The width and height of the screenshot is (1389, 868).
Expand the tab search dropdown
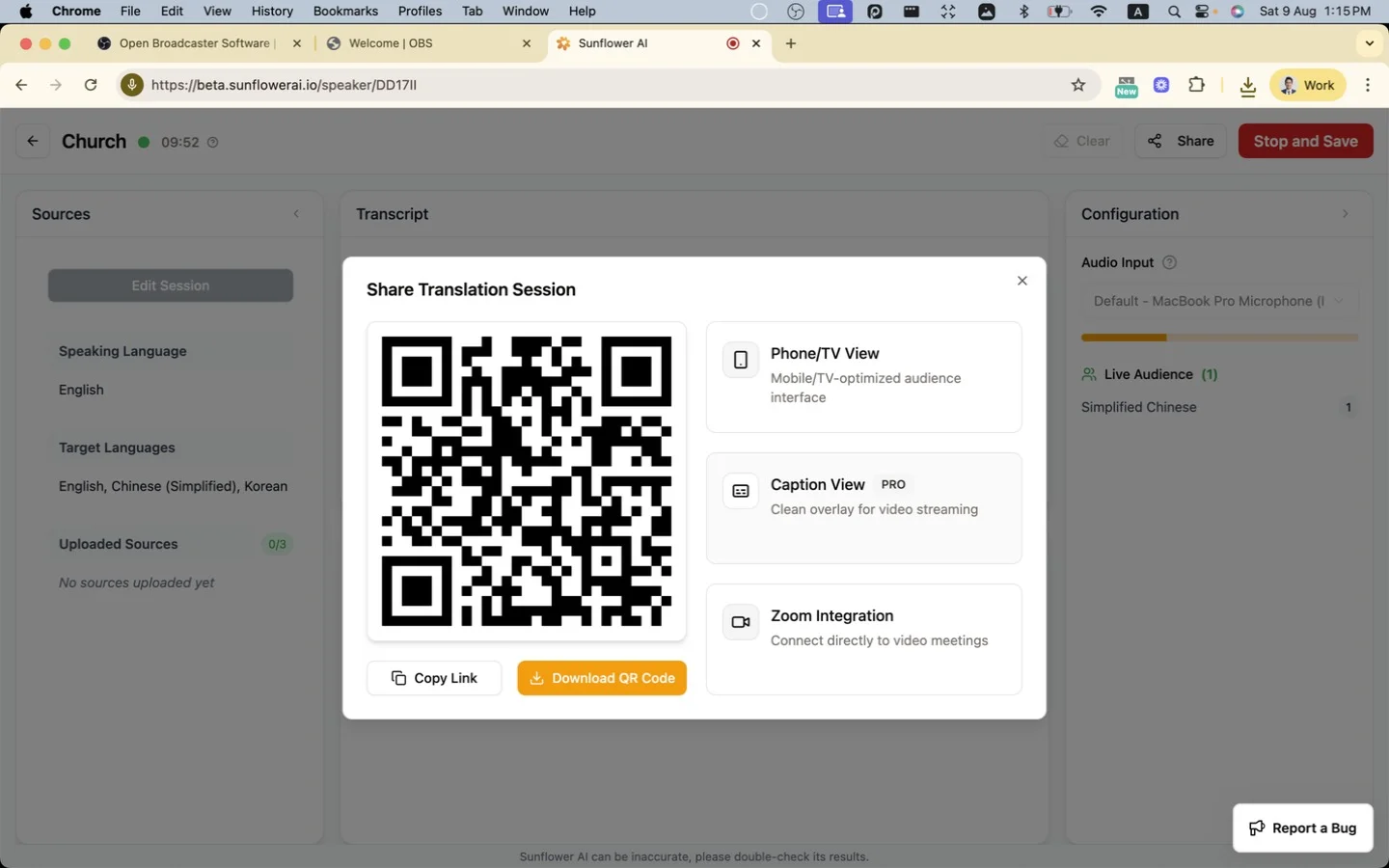pyautogui.click(x=1369, y=43)
